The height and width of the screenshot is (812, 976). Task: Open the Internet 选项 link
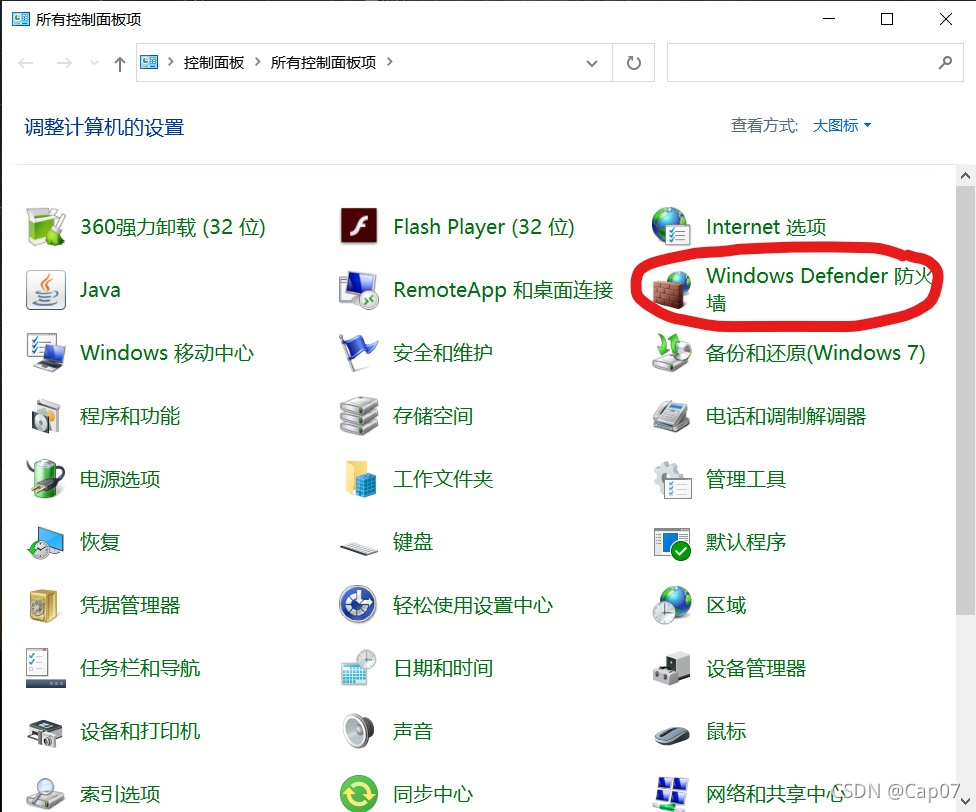[766, 227]
